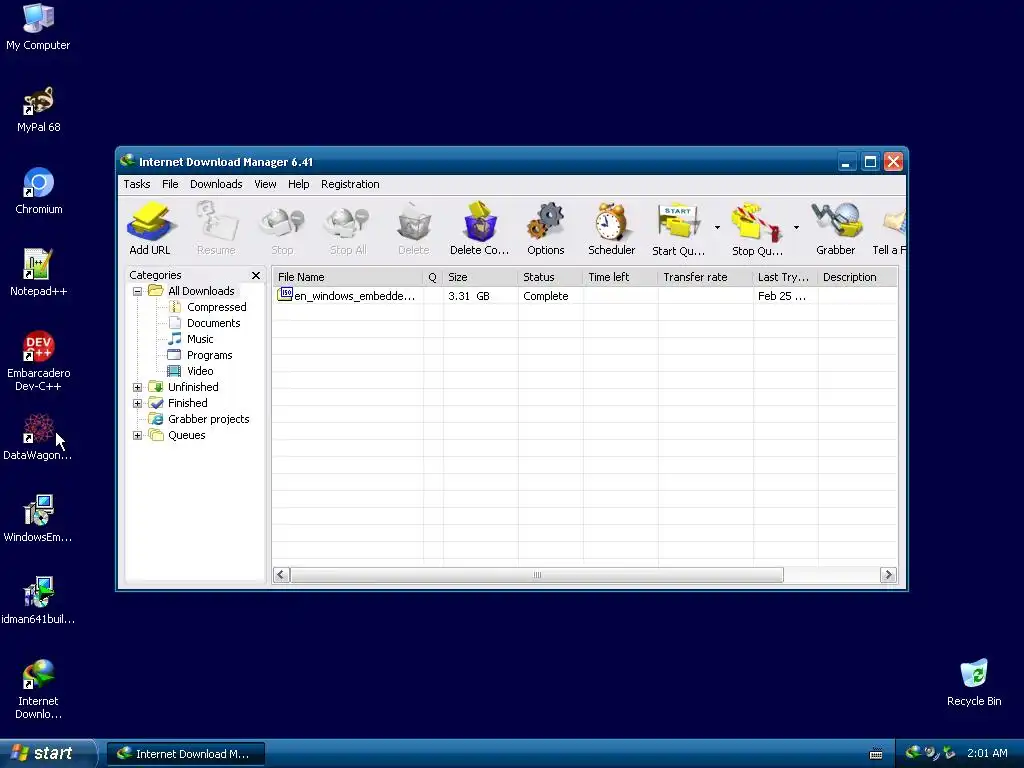This screenshot has height=768, width=1024.
Task: Click Internet Download Manager taskbar button
Action: pyautogui.click(x=185, y=754)
